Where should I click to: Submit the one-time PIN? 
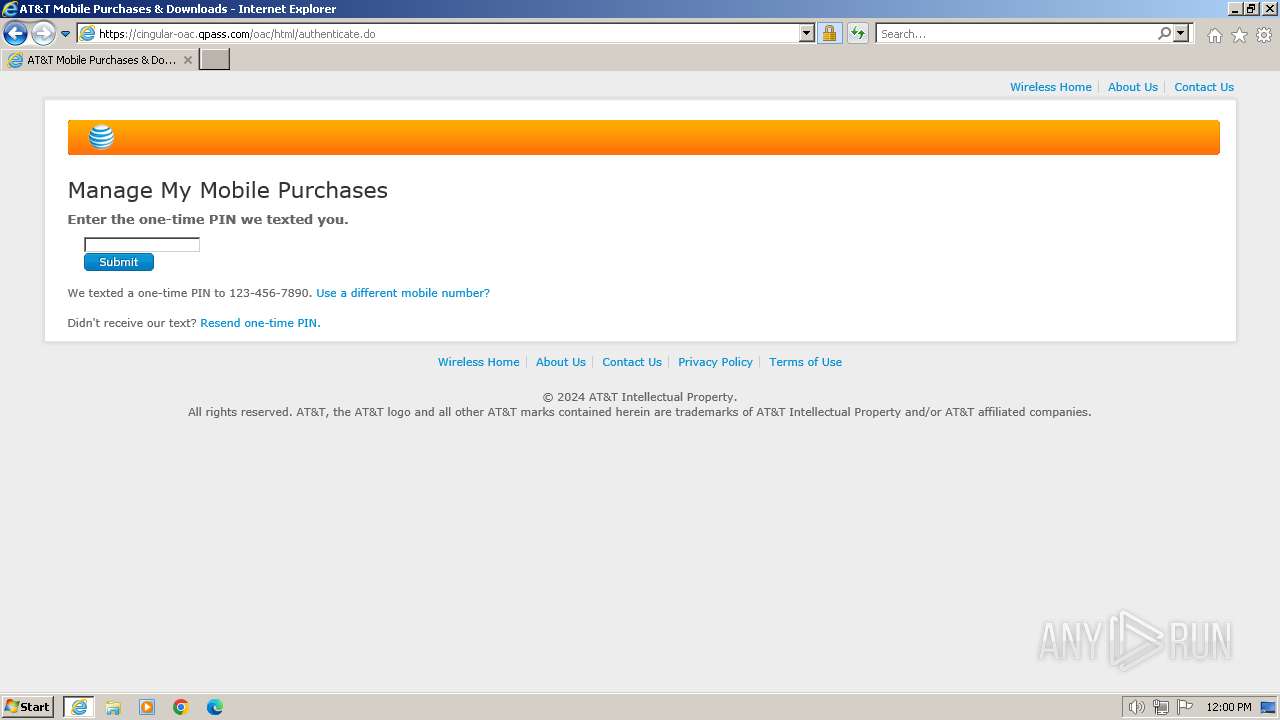coord(118,262)
